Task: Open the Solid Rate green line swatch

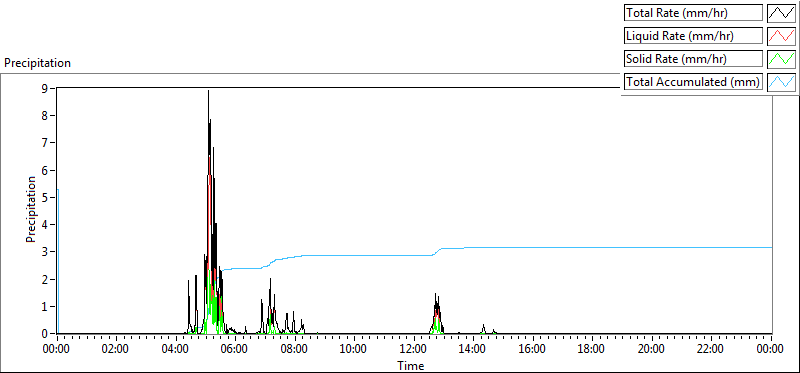Action: pos(781,59)
